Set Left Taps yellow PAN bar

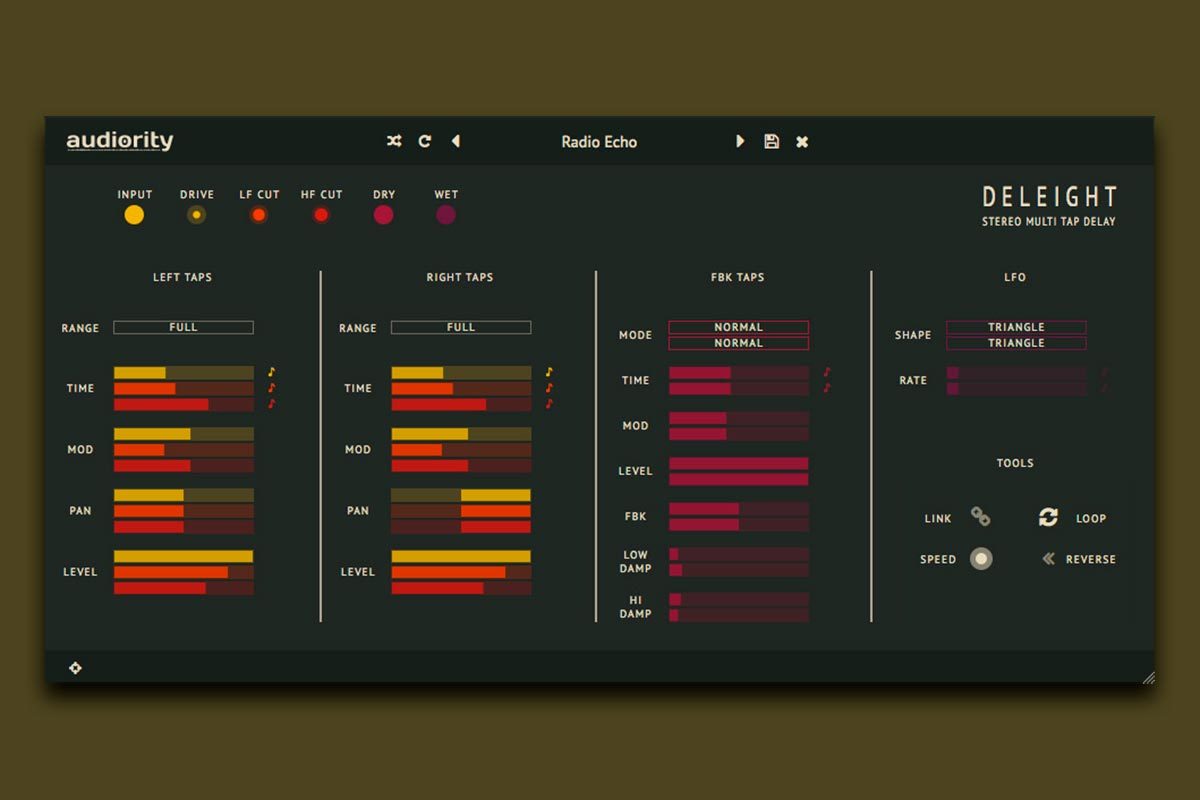(183, 495)
